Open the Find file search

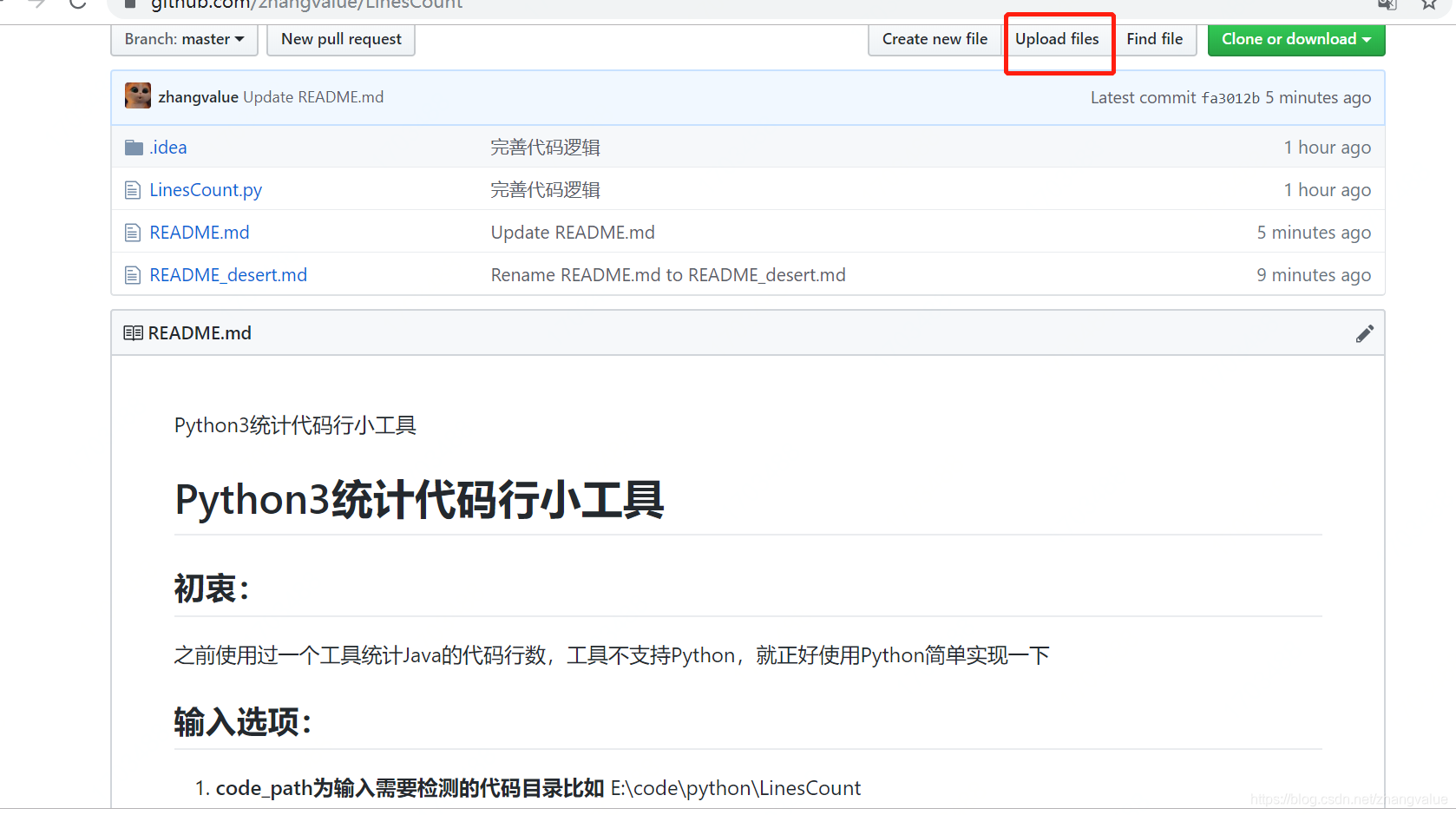[x=1154, y=39]
